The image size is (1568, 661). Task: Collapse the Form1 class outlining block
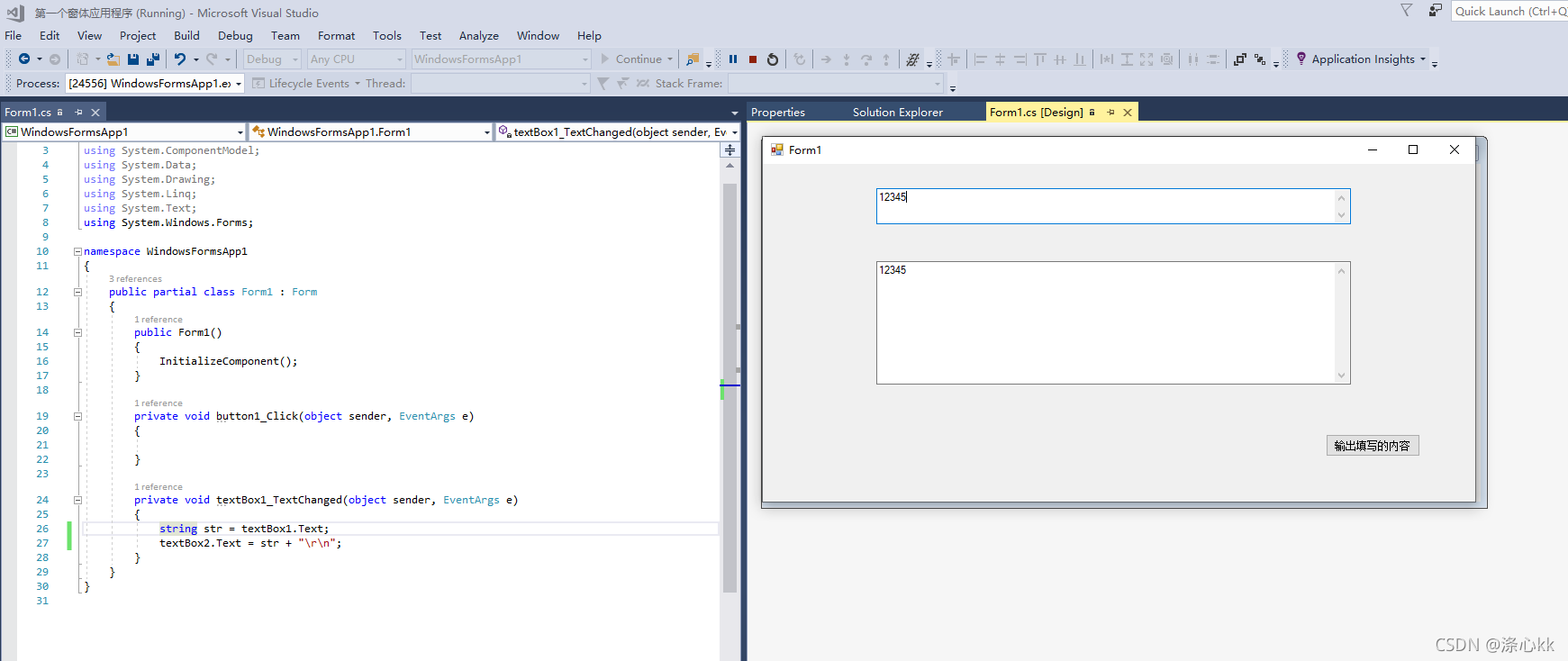click(77, 293)
